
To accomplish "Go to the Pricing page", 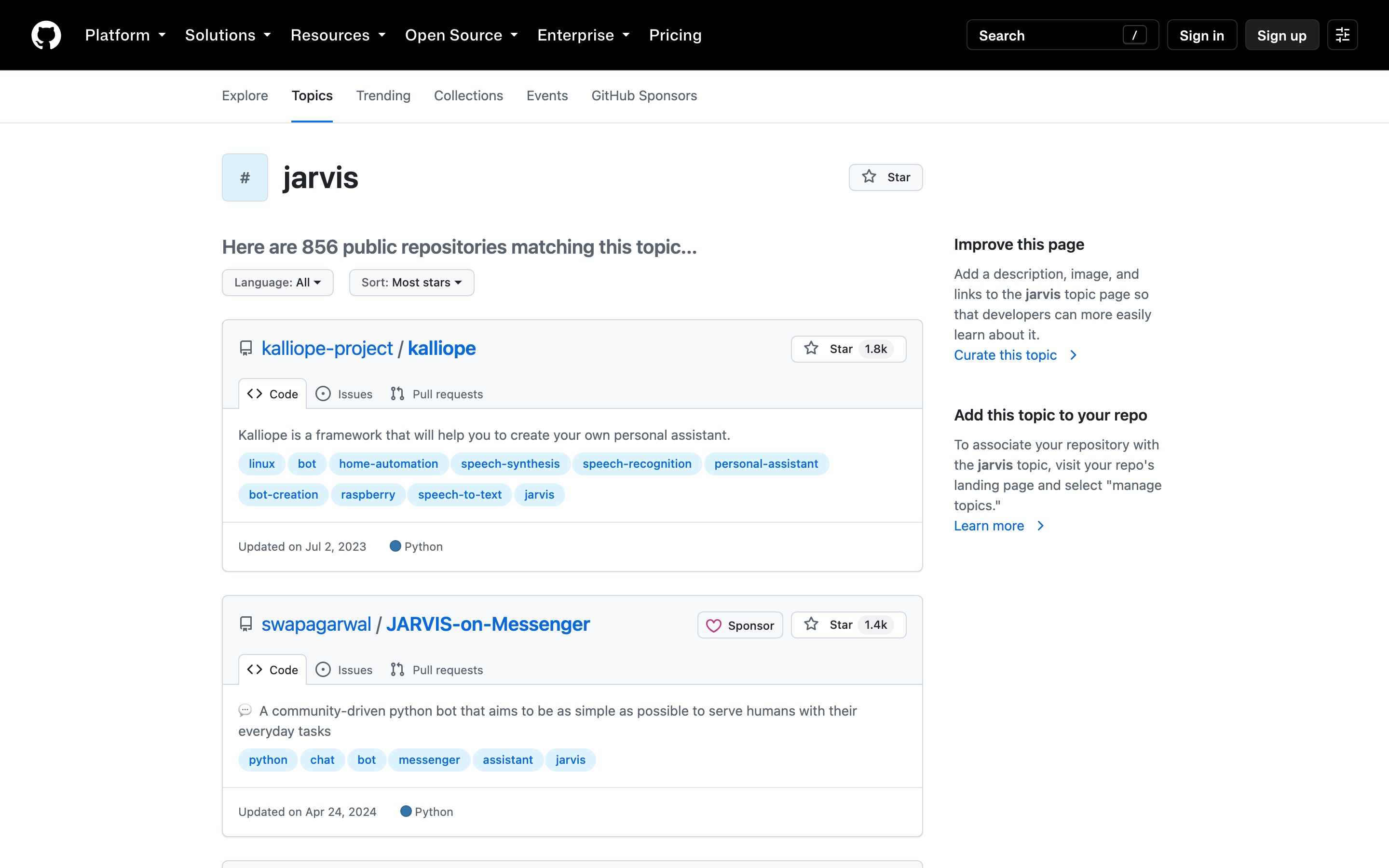I will point(675,35).
